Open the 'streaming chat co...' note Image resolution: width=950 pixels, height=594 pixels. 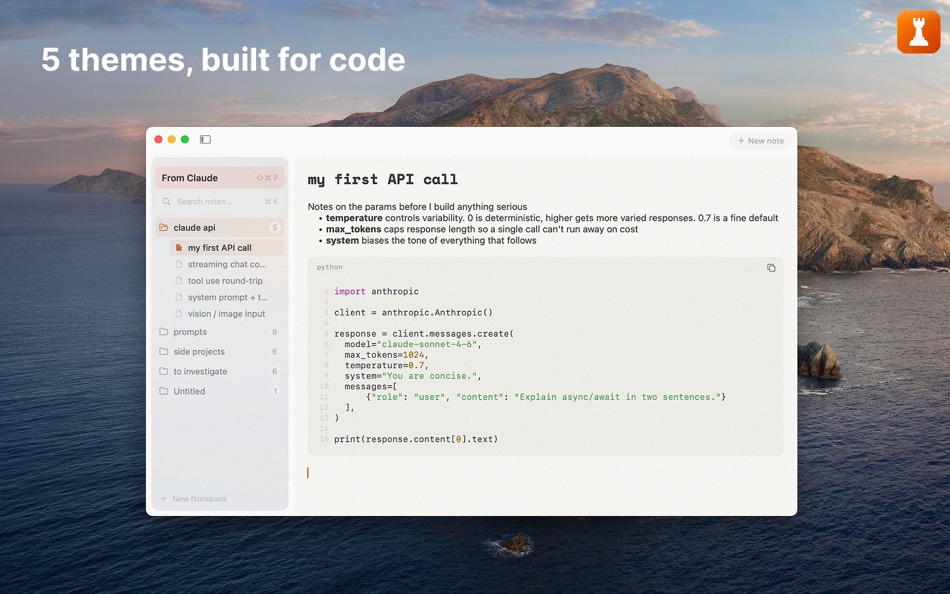[x=227, y=264]
